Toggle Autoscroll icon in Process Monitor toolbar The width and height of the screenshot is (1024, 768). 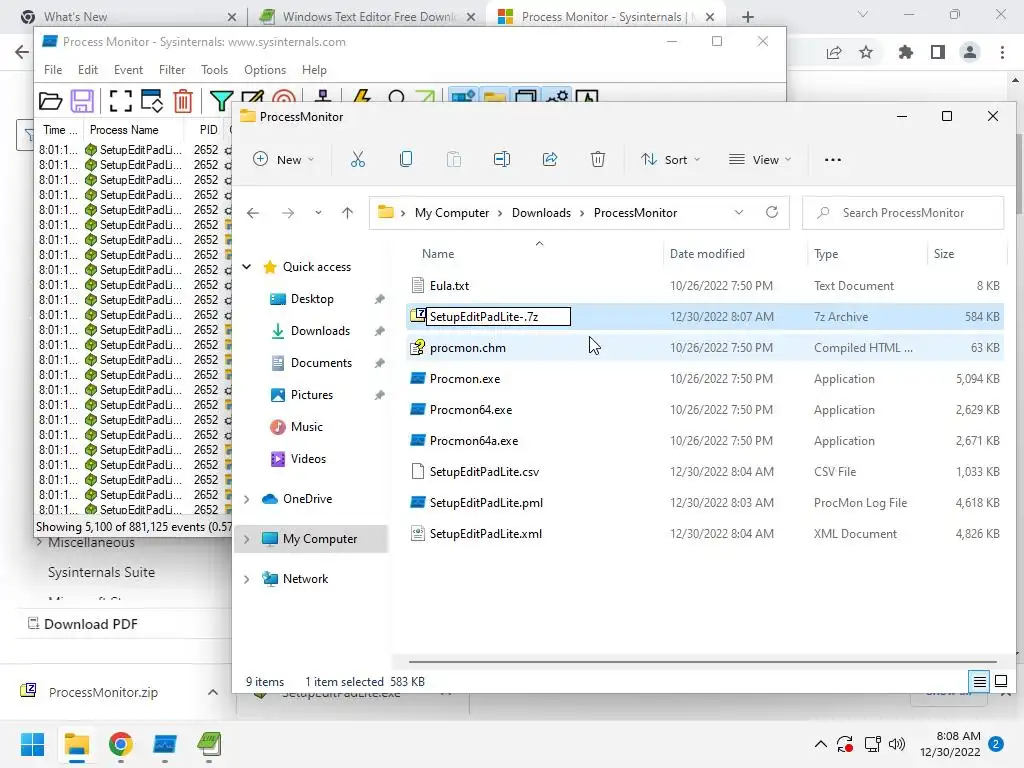coord(152,101)
